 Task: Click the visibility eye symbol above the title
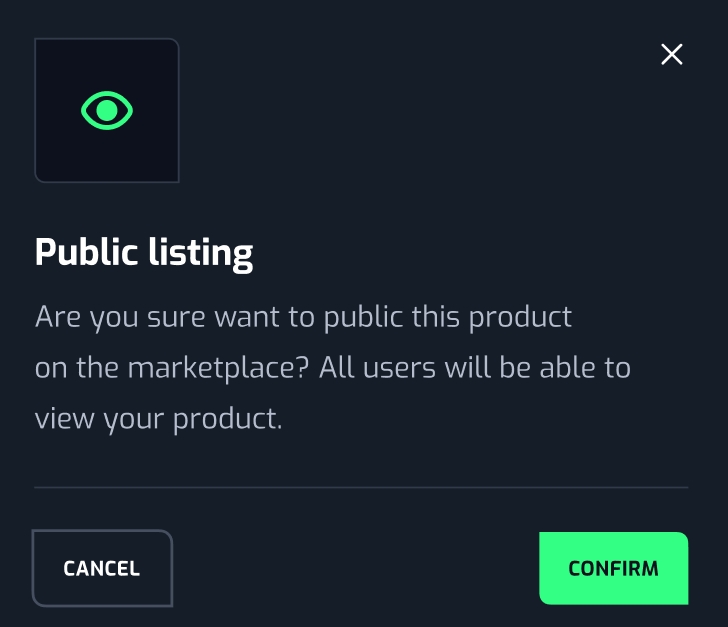point(107,110)
